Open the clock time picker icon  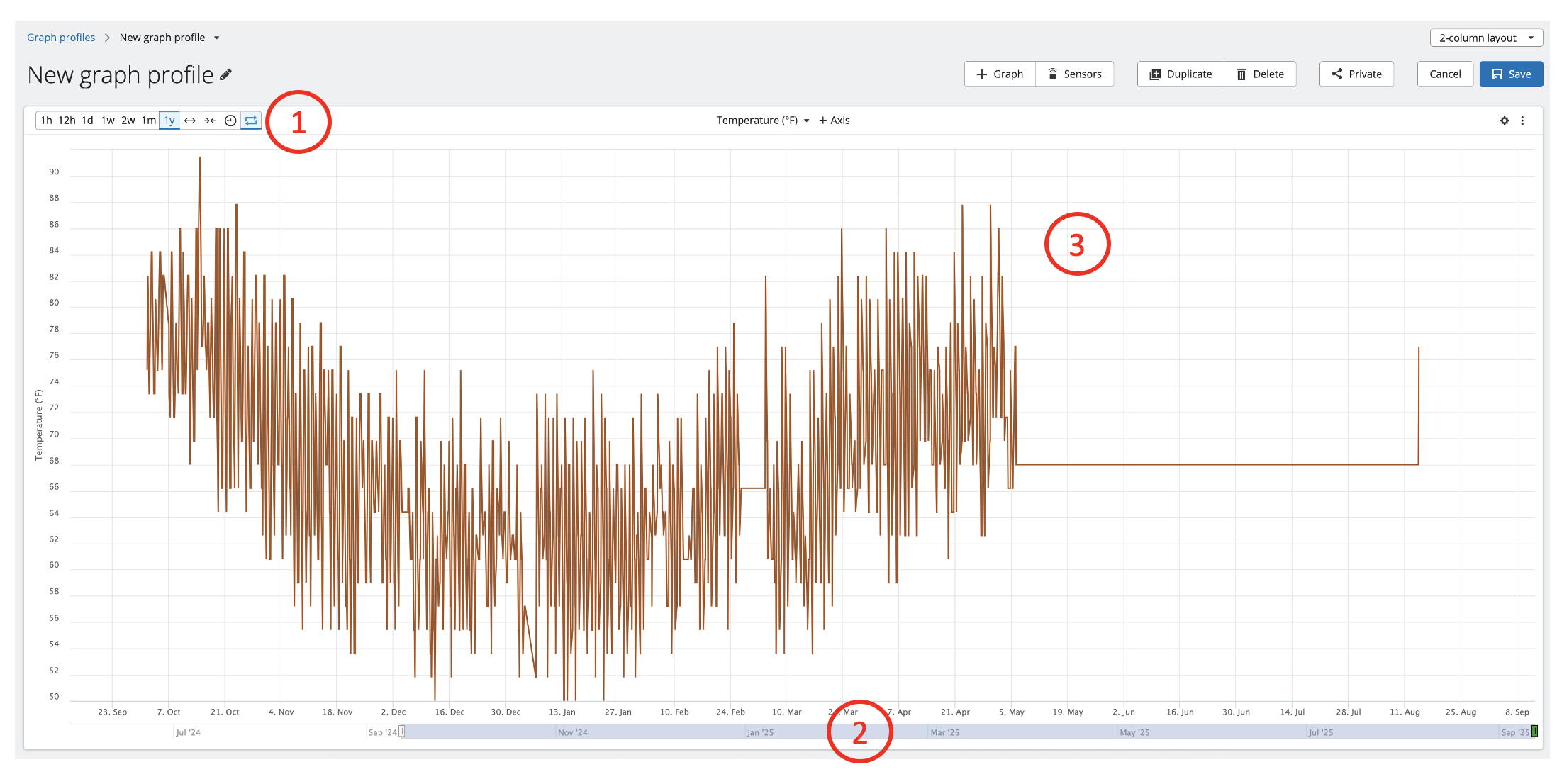pos(230,121)
